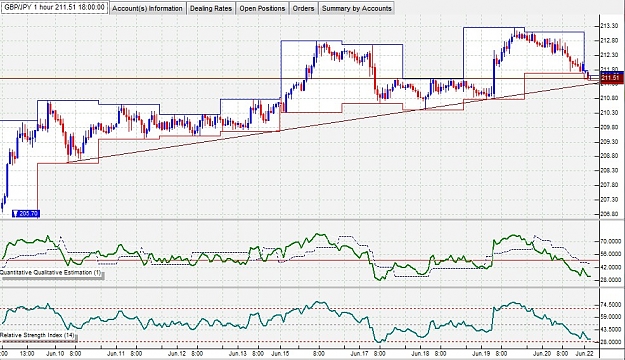Open the Account(s) Information tab

[147, 8]
